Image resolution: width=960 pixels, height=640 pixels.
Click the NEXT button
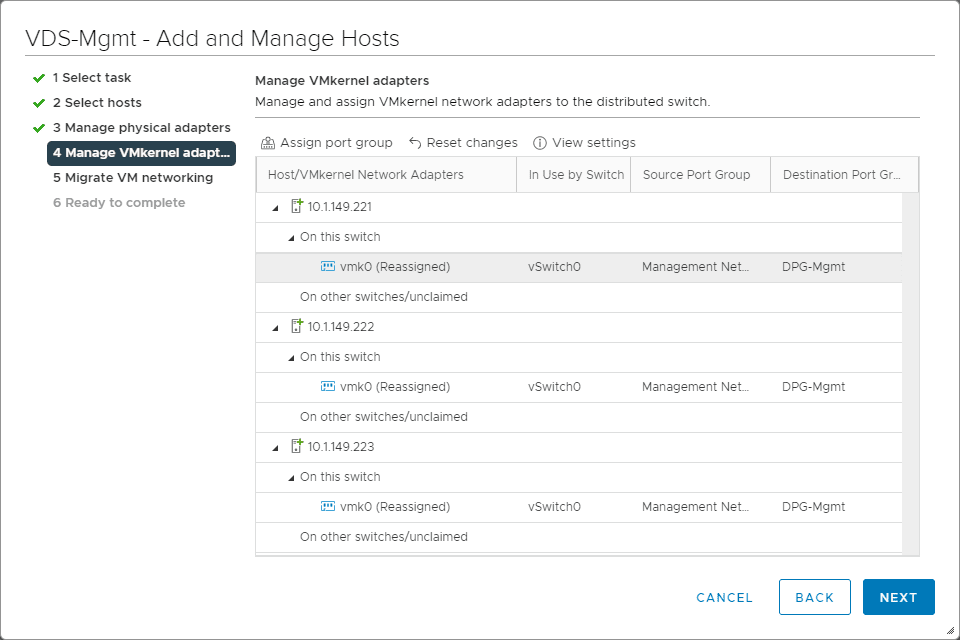[x=898, y=597]
